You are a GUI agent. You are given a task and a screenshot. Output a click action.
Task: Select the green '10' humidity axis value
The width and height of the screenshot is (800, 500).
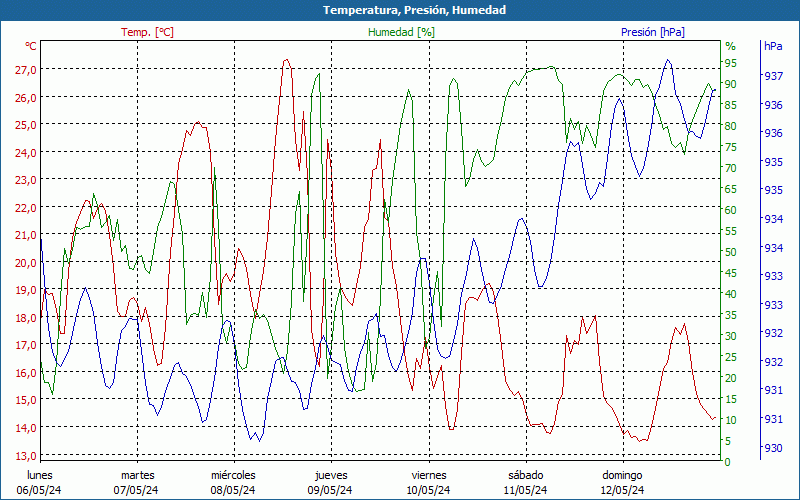731,419
